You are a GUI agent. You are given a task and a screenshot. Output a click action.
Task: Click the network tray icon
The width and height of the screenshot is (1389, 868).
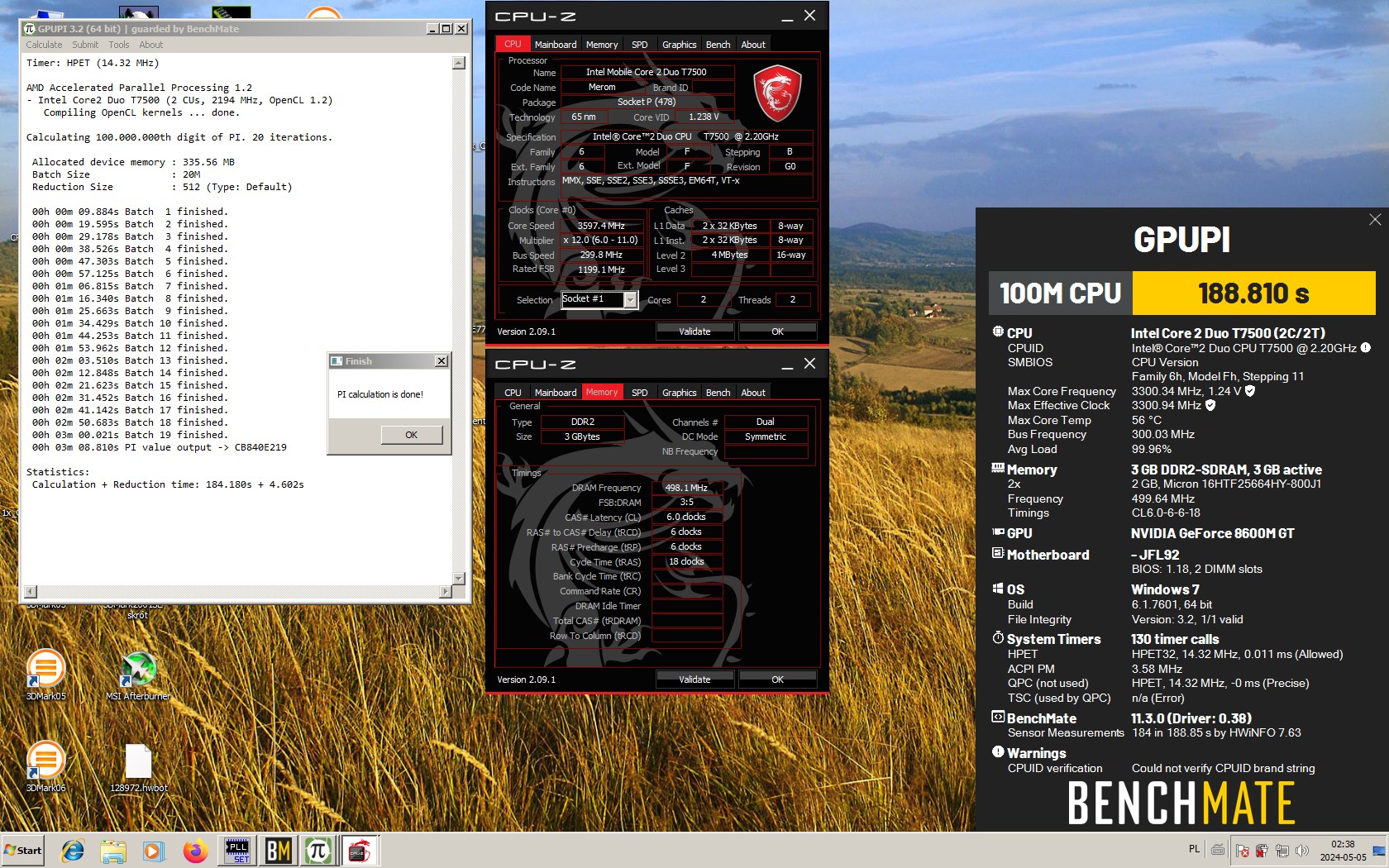[1282, 850]
